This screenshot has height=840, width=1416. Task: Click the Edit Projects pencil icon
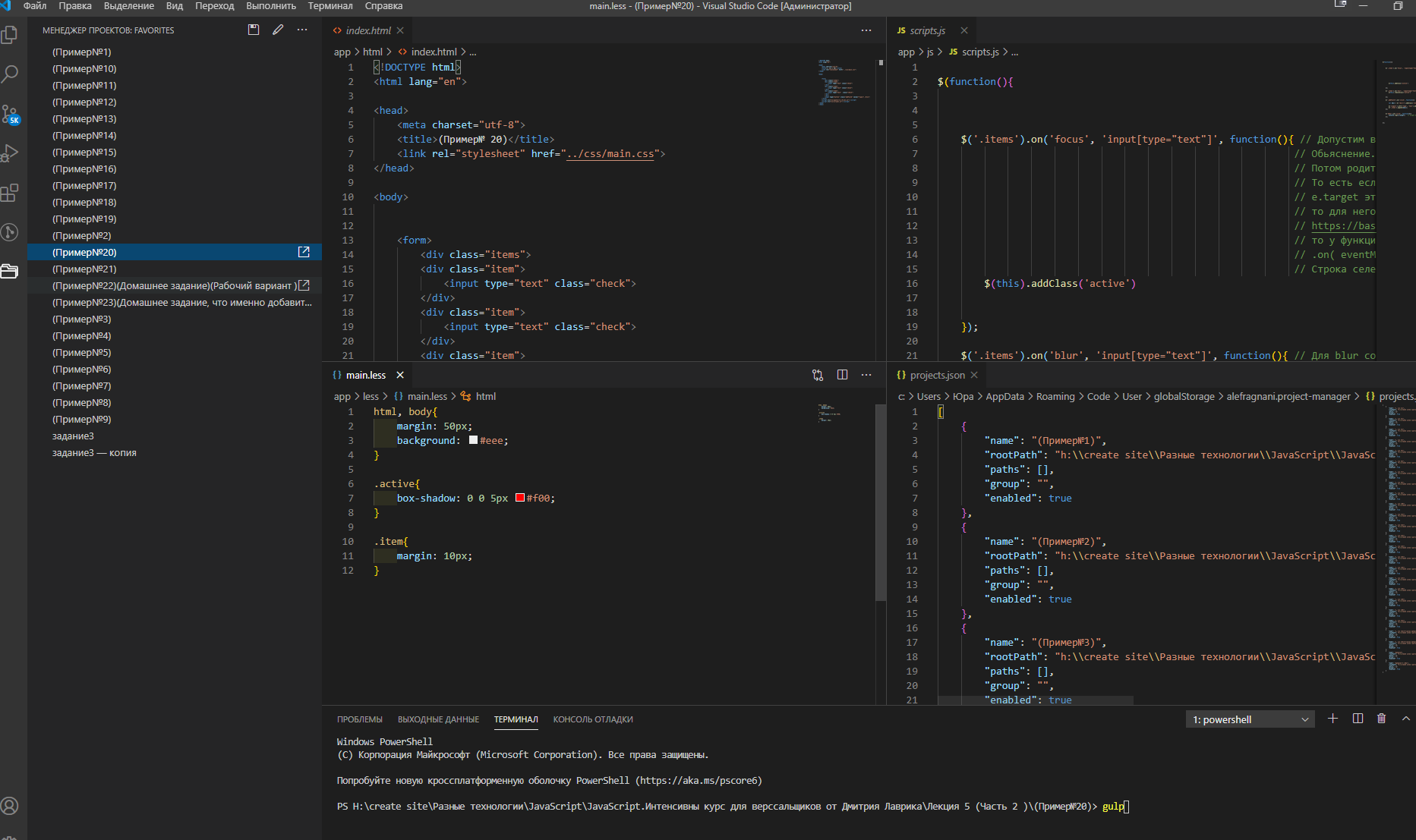click(x=278, y=30)
